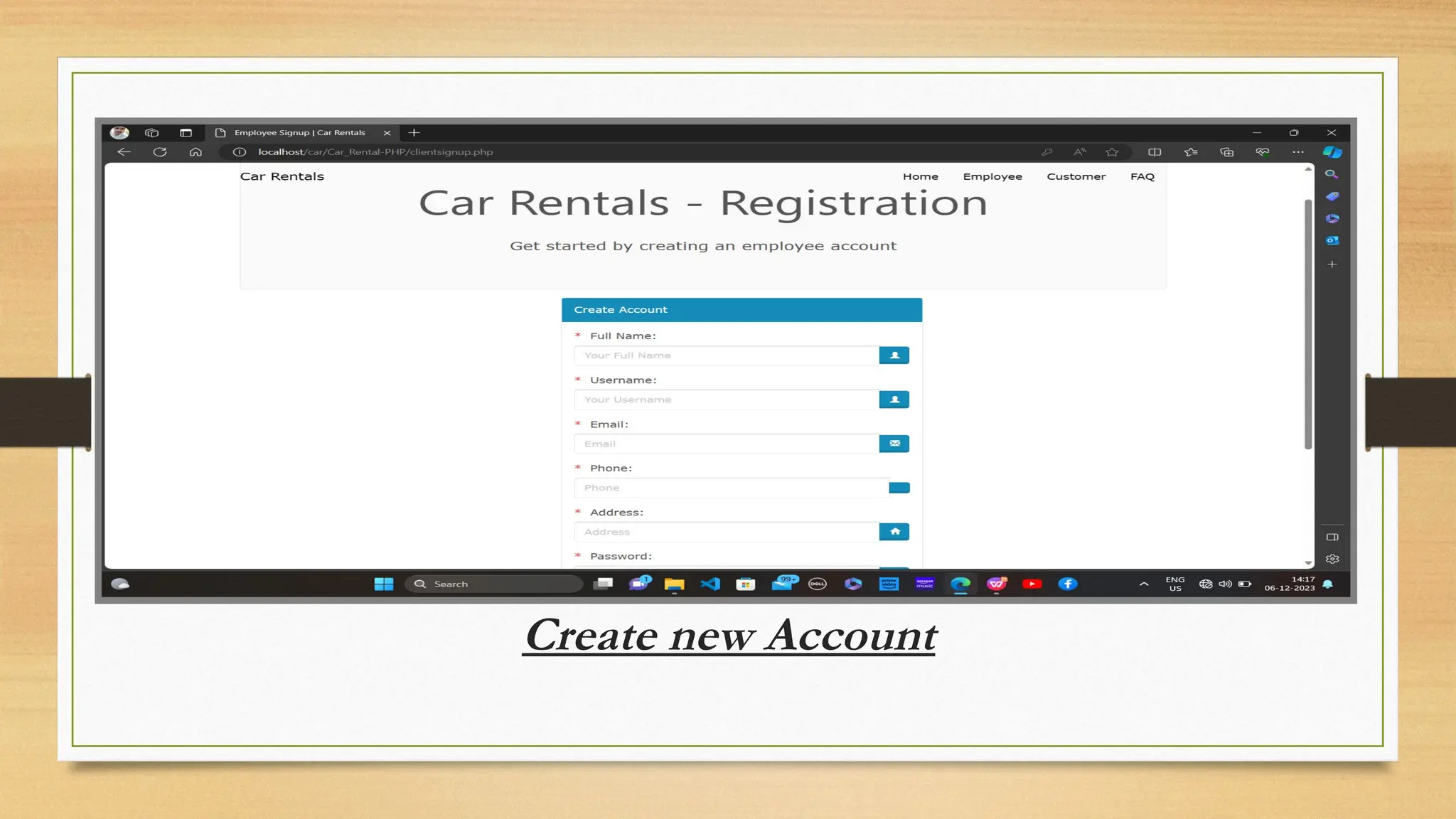Focus the Address input field
This screenshot has height=819, width=1456.
click(727, 532)
